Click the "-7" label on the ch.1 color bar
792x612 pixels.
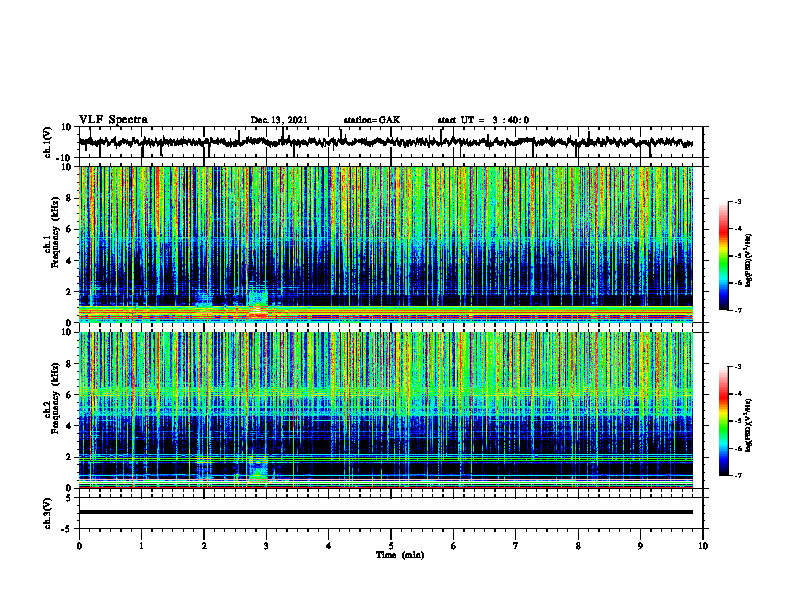click(737, 310)
